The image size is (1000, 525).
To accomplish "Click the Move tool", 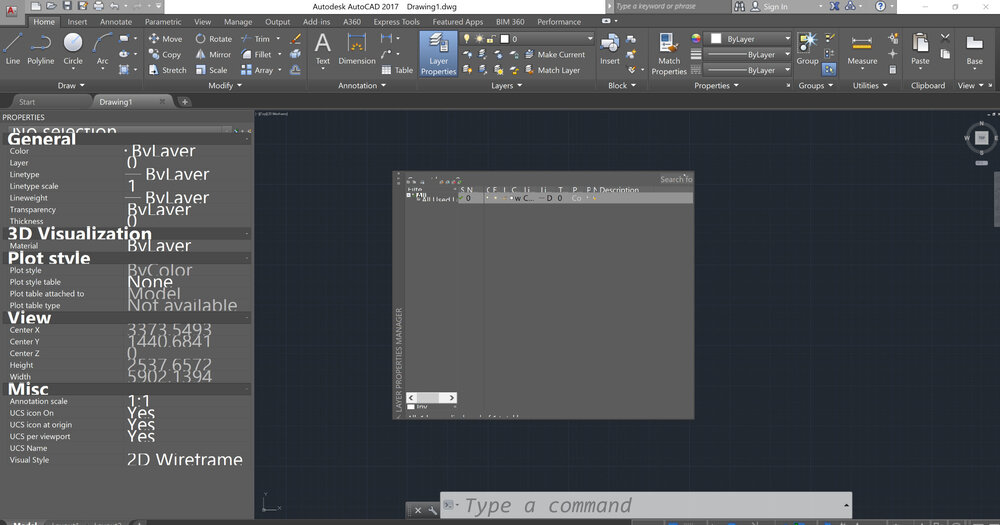I will coord(165,39).
